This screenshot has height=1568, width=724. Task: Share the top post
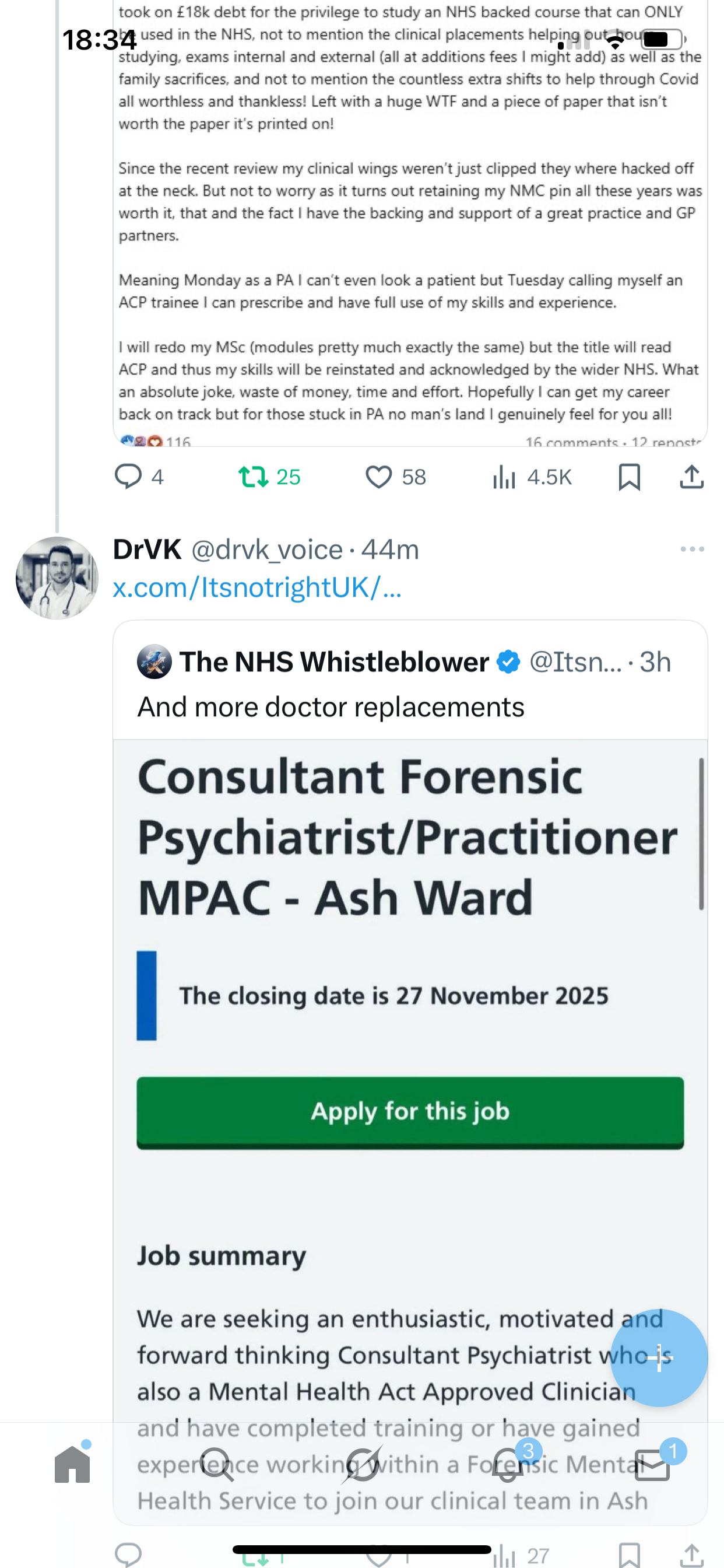click(692, 477)
